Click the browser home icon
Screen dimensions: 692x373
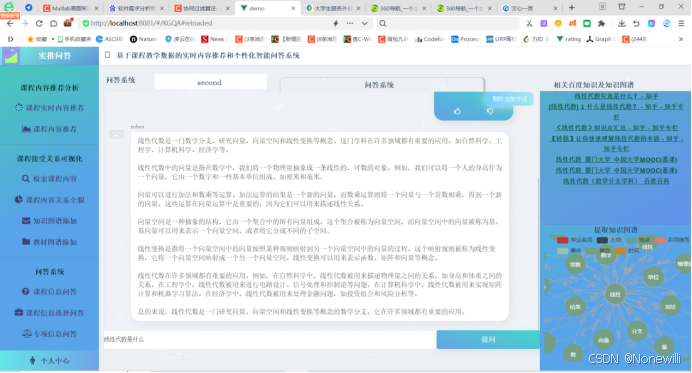[53, 23]
